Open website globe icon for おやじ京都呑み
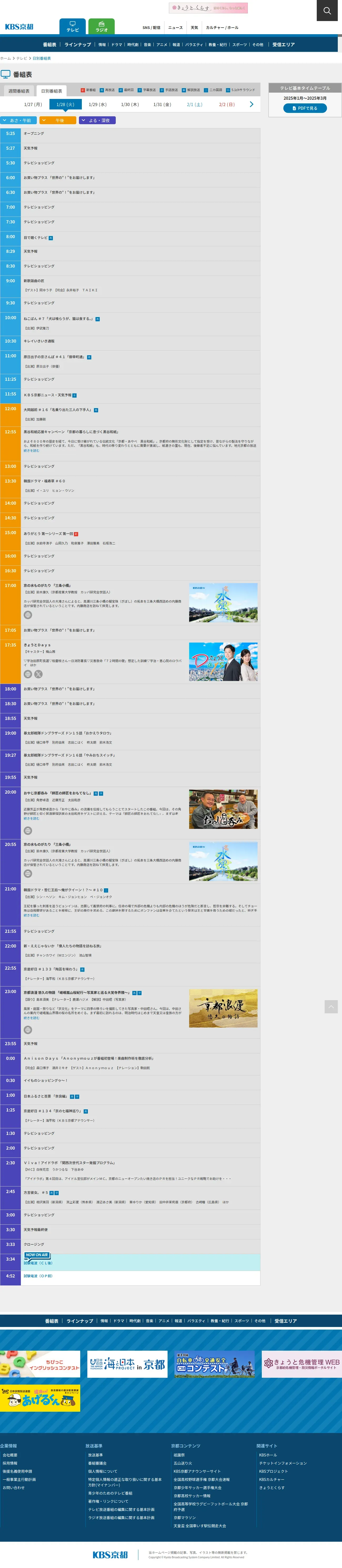This screenshot has width=342, height=1568. point(27,831)
